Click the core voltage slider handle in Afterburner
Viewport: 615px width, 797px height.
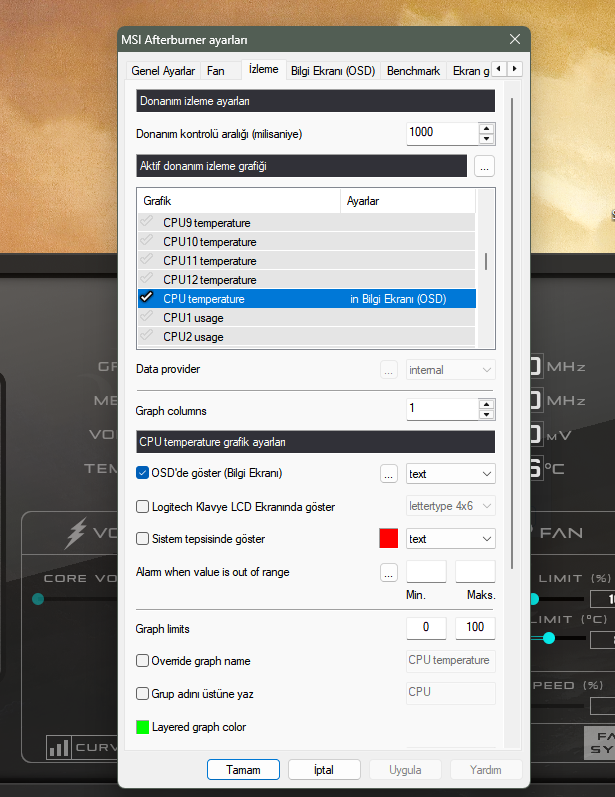38,599
